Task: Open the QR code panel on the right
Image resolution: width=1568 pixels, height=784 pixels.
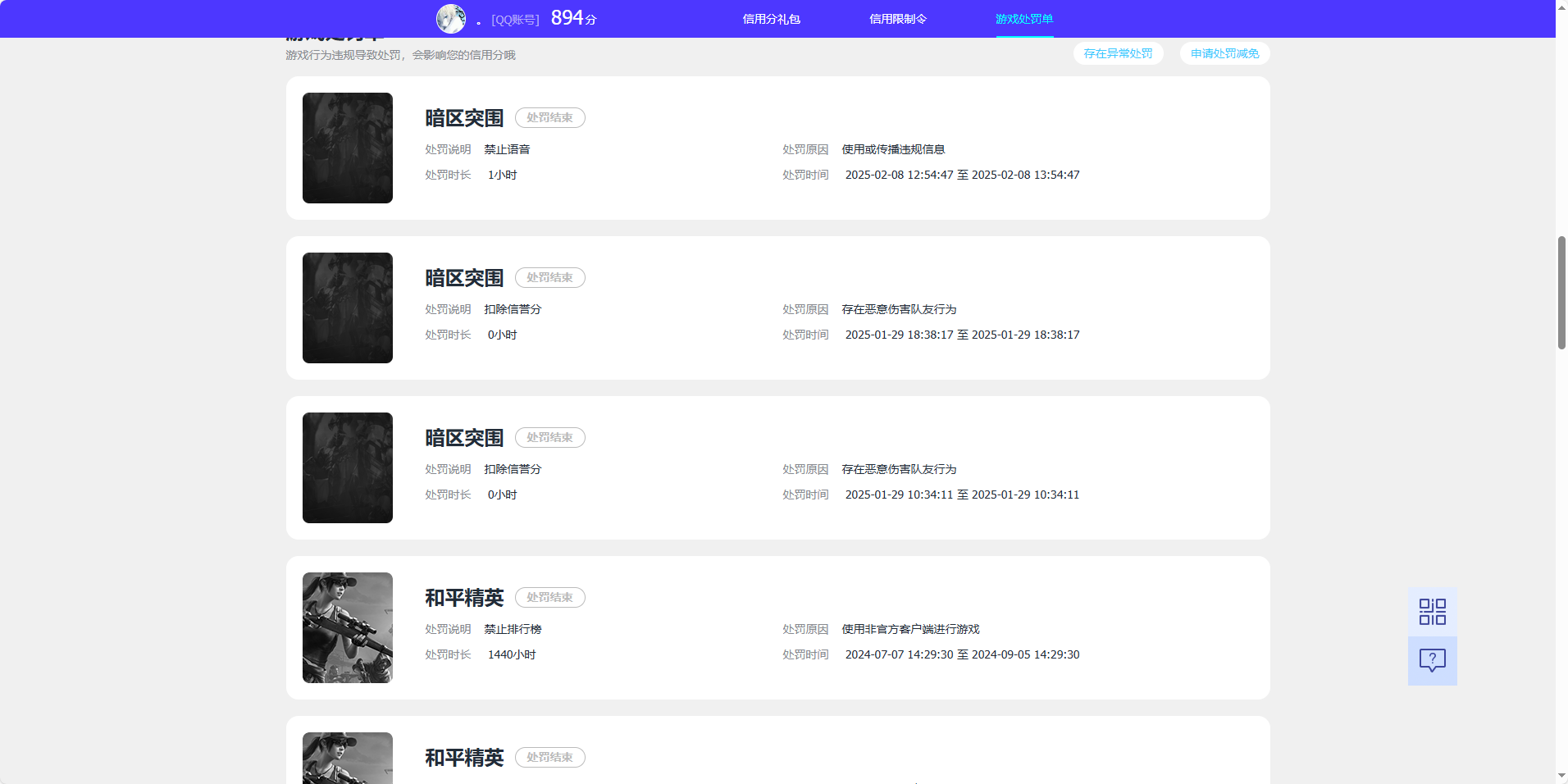Action: point(1432,611)
